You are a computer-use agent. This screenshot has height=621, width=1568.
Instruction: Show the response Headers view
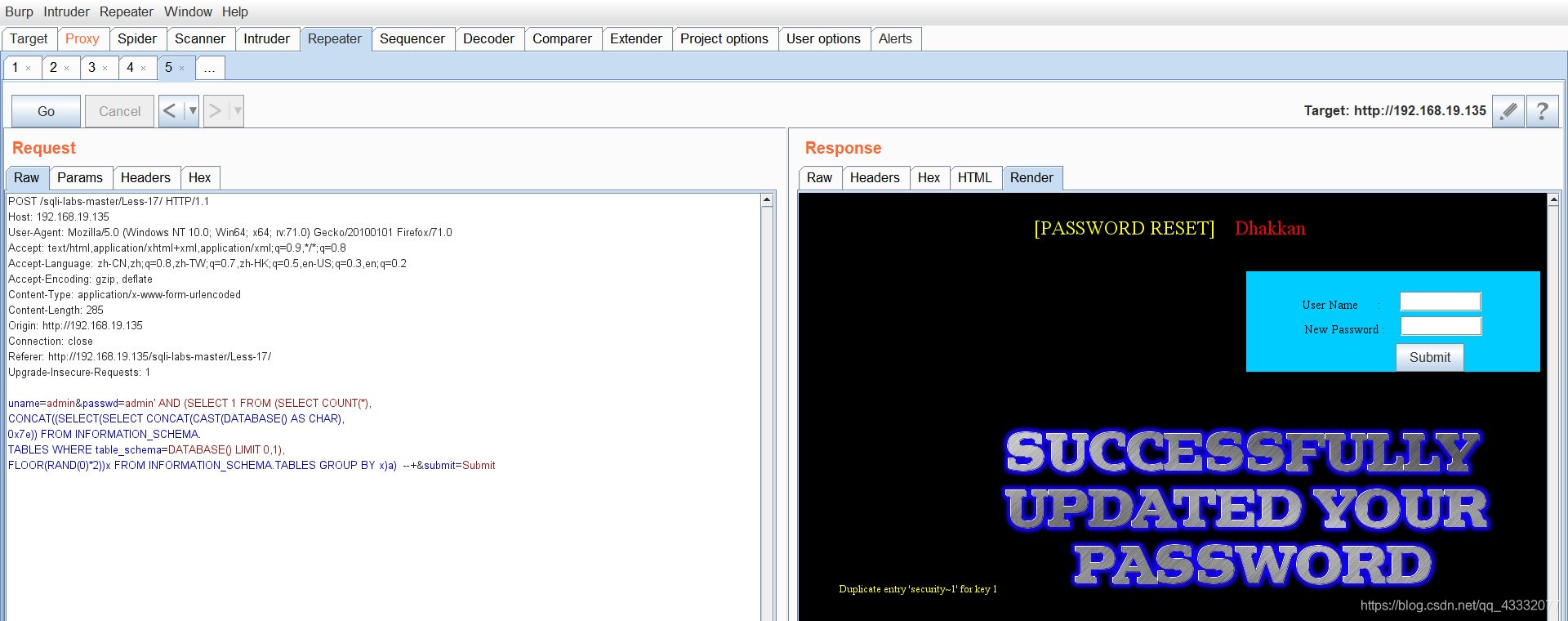[x=875, y=177]
